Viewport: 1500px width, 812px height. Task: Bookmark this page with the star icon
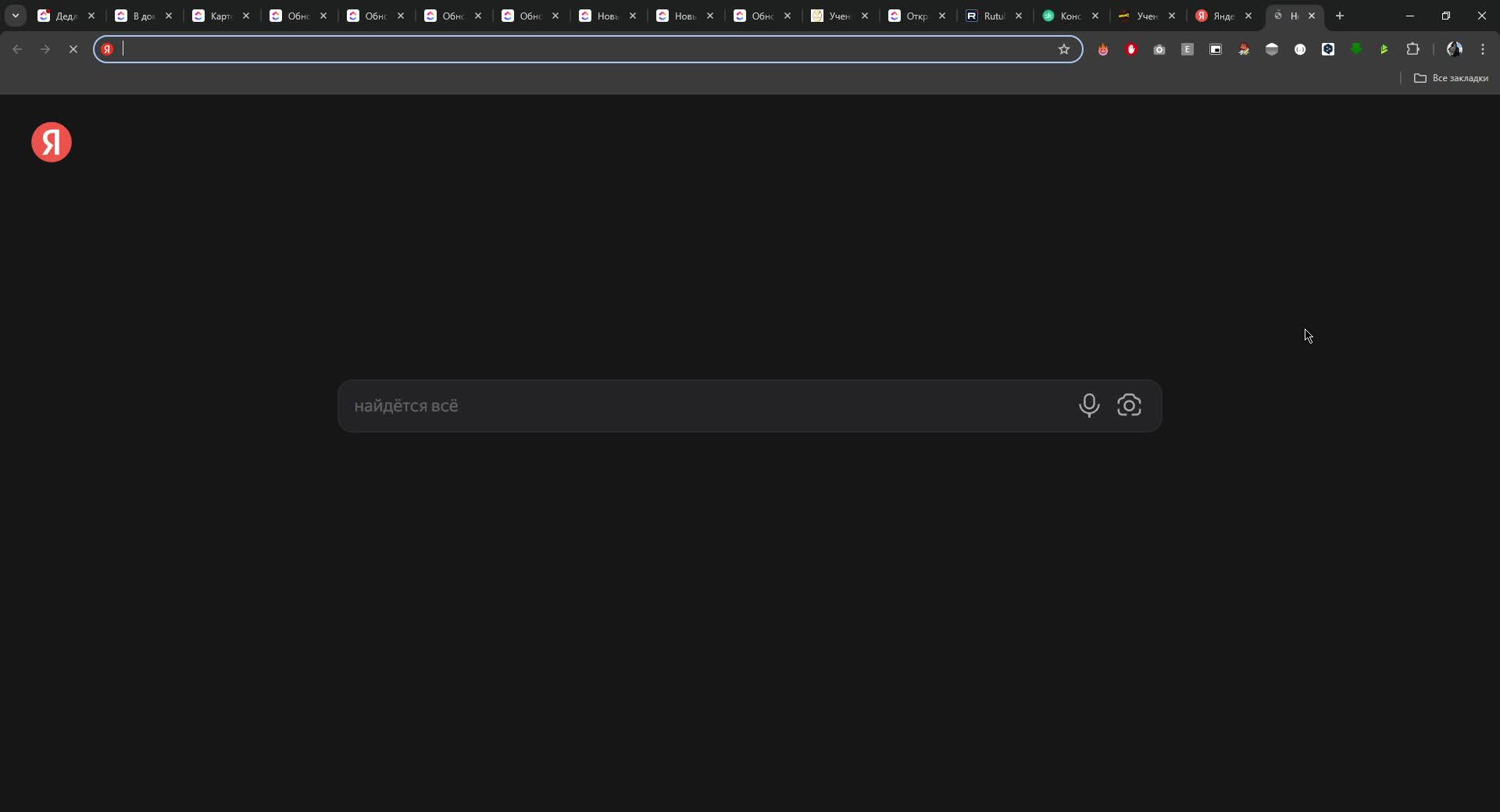tap(1064, 48)
